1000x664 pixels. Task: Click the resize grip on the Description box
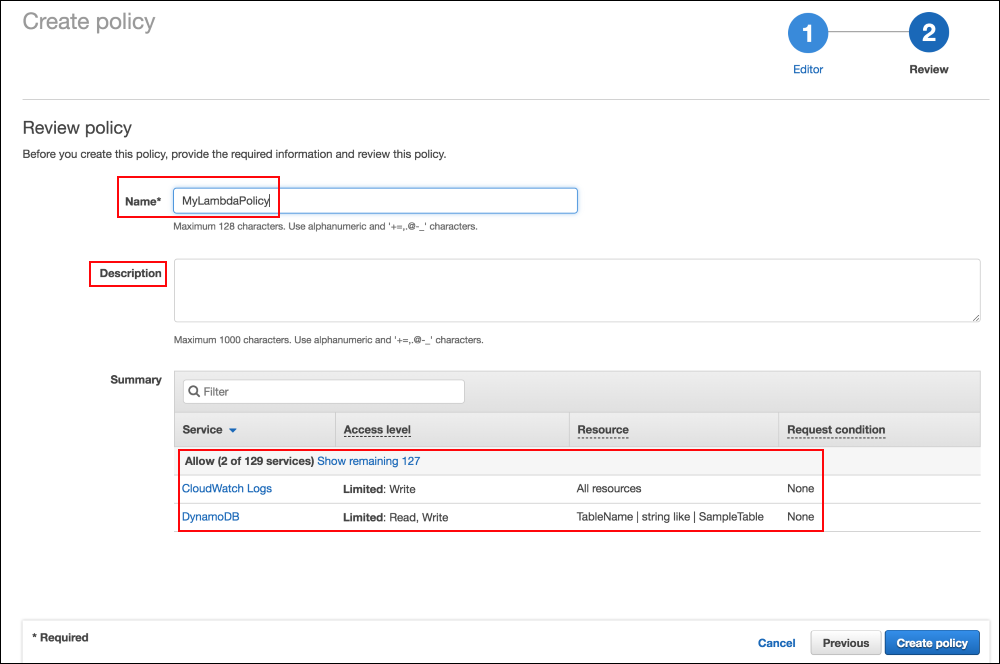[976, 316]
